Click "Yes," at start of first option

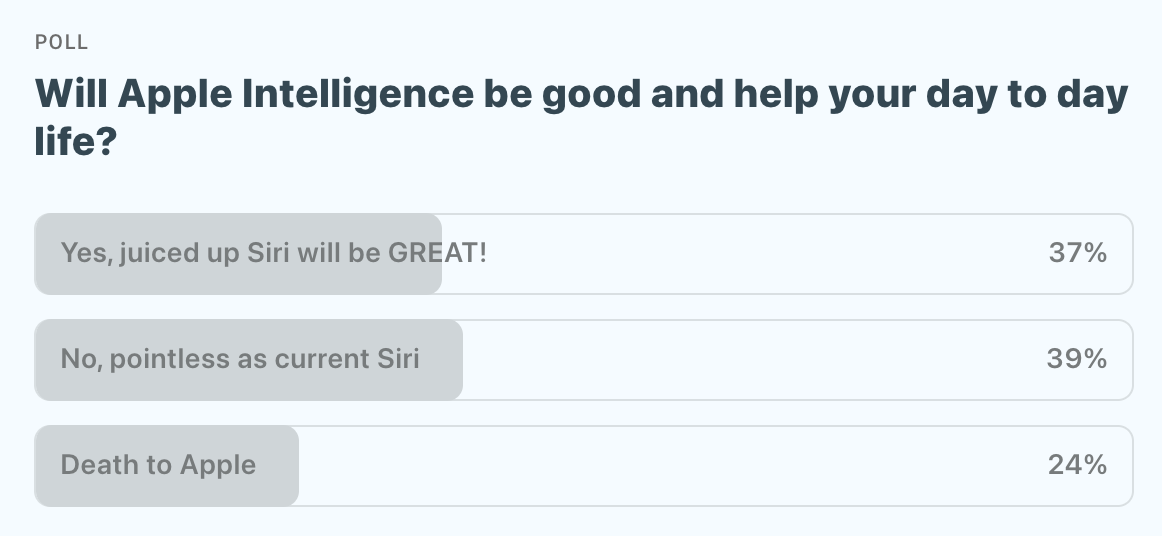coord(85,254)
